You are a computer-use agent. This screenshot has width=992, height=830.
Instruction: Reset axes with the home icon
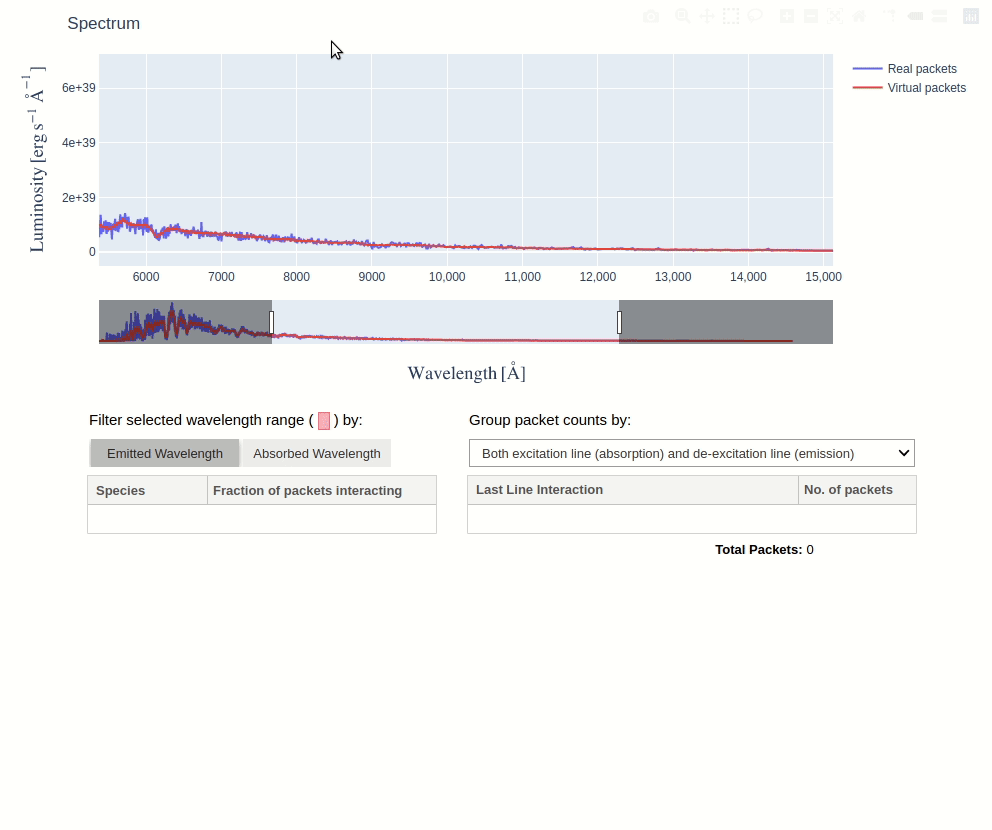pos(859,16)
